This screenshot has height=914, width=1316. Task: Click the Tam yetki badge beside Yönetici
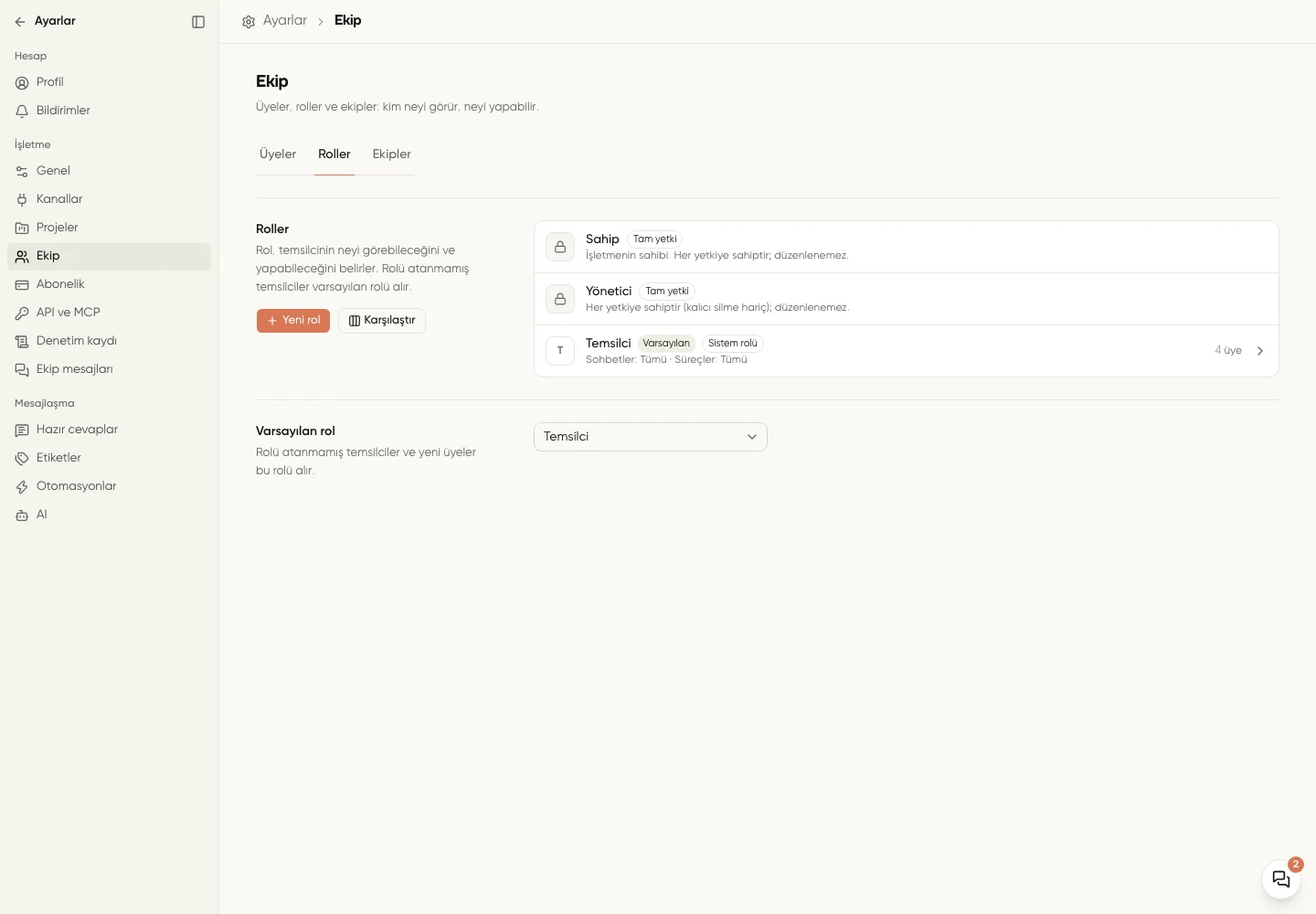click(667, 292)
